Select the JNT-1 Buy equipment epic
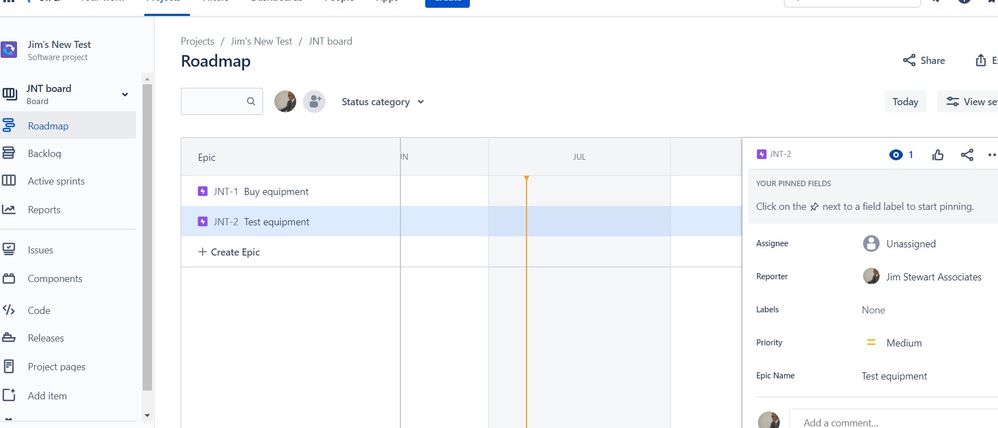 tap(291, 191)
